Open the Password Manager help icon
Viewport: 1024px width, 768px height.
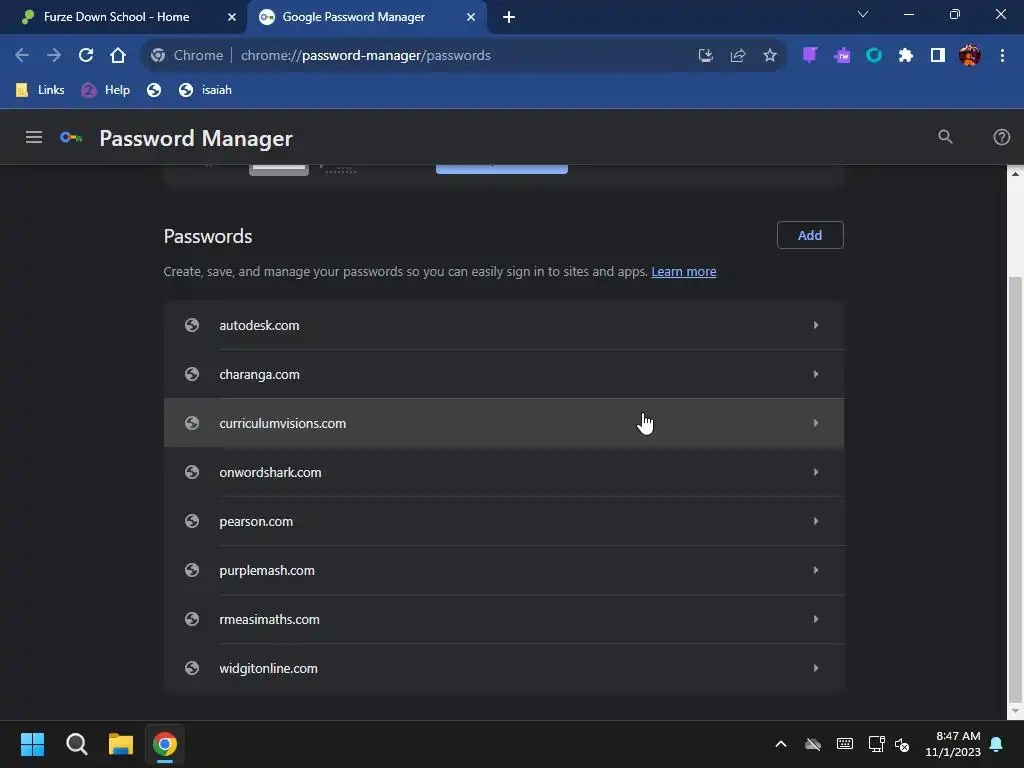point(1001,137)
